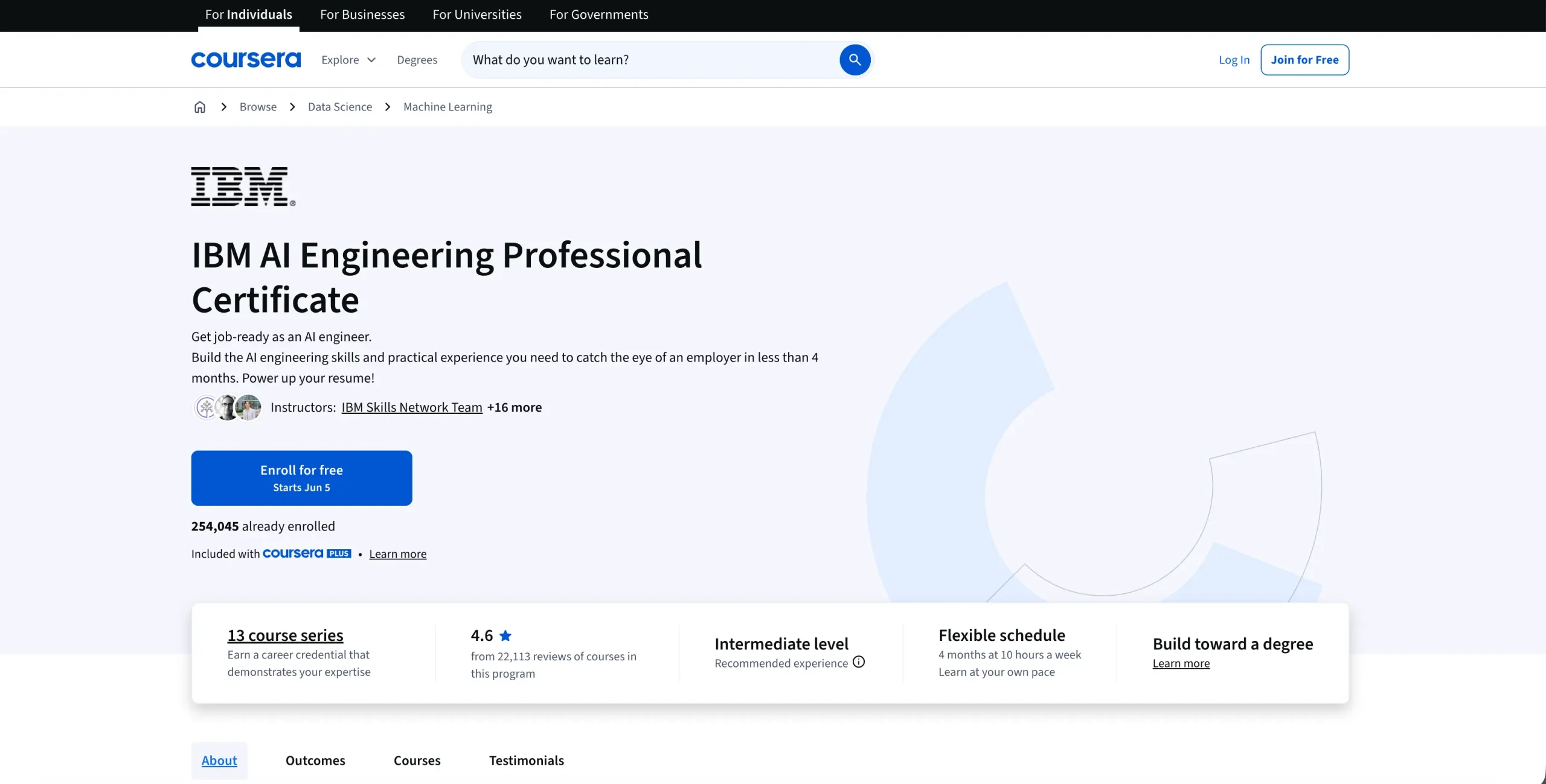1546x784 pixels.
Task: Select the For Universities tab
Action: coord(477,14)
